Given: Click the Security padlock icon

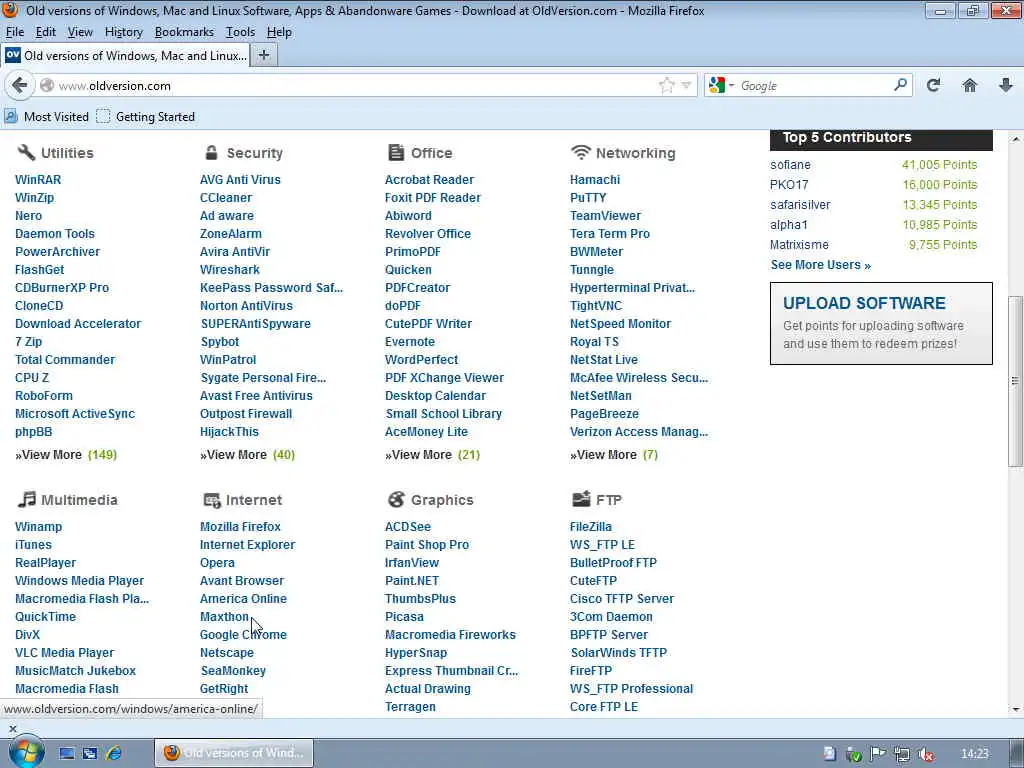Looking at the screenshot, I should point(211,152).
